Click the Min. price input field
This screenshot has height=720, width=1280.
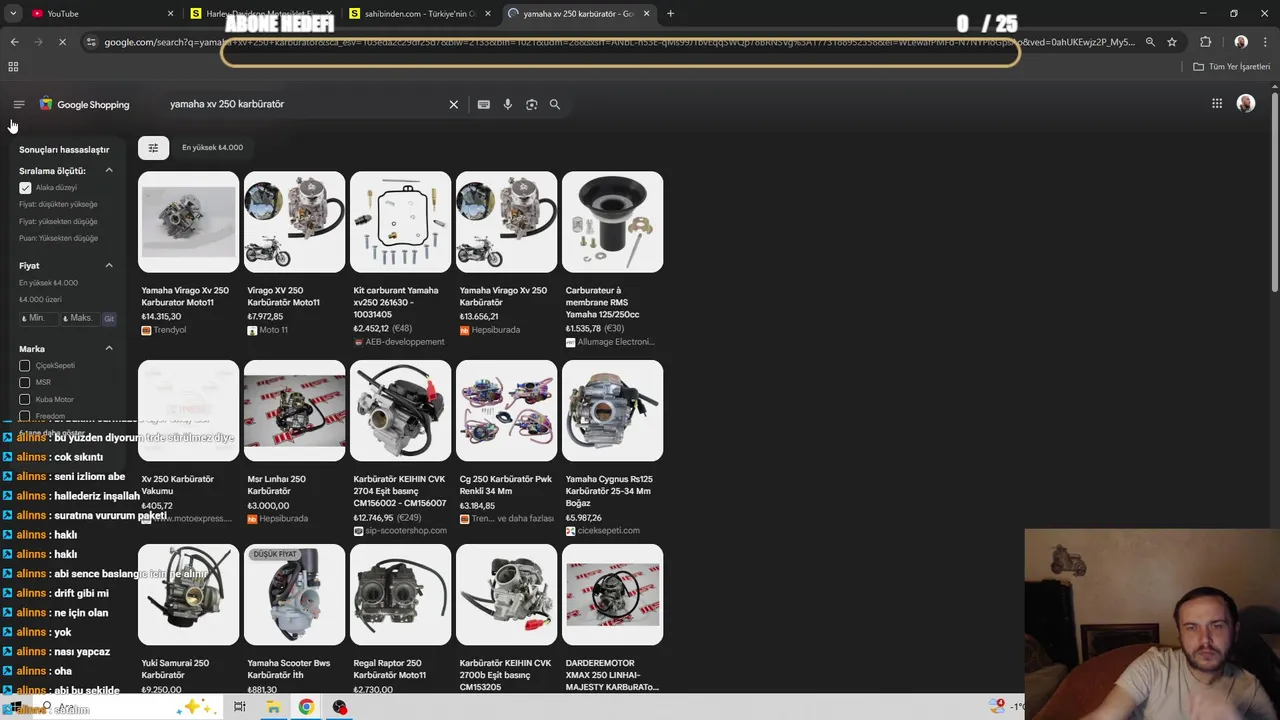(37, 319)
